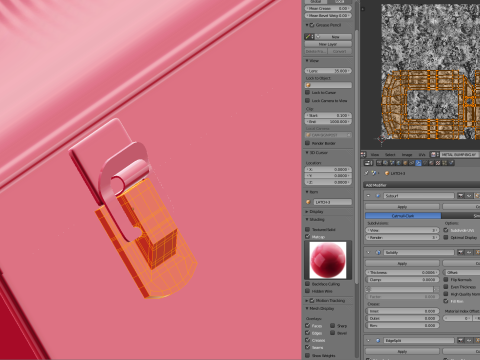Open the Object properties tab

405,163
